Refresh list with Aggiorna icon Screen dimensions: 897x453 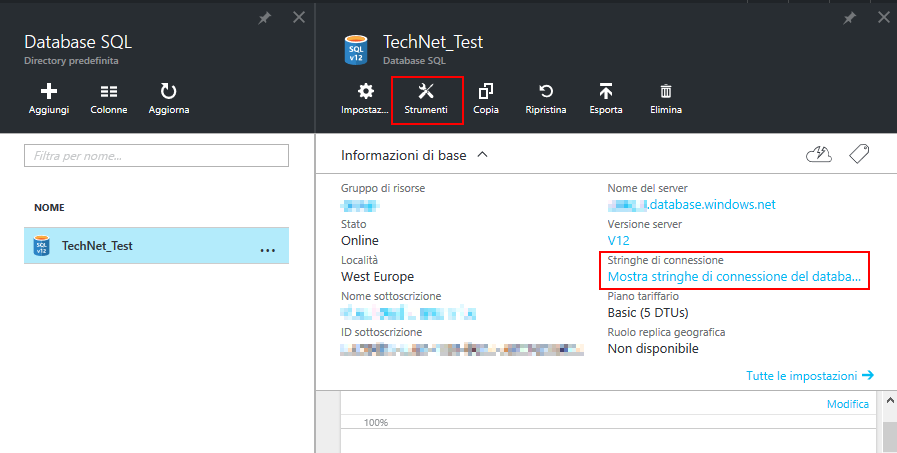[169, 91]
